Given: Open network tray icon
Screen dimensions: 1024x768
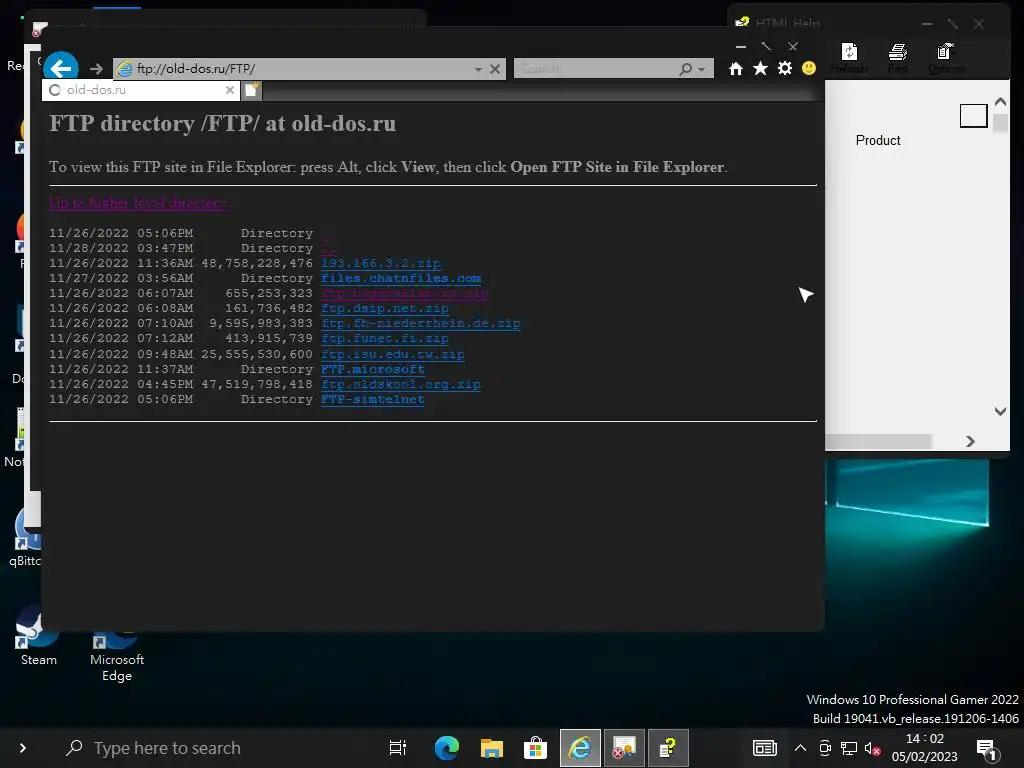Looking at the screenshot, I should 848,748.
